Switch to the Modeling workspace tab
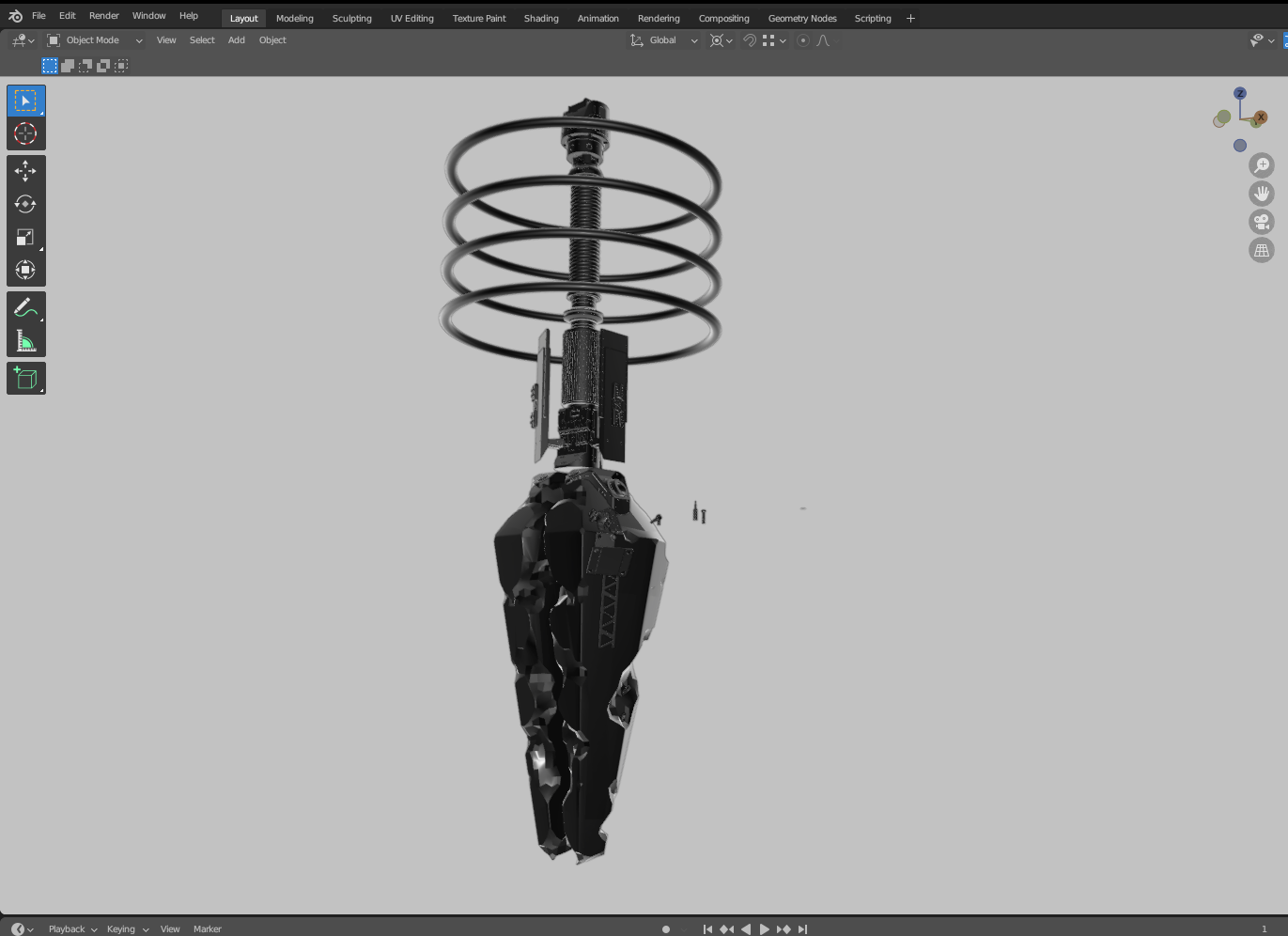Image resolution: width=1288 pixels, height=936 pixels. coord(295,19)
